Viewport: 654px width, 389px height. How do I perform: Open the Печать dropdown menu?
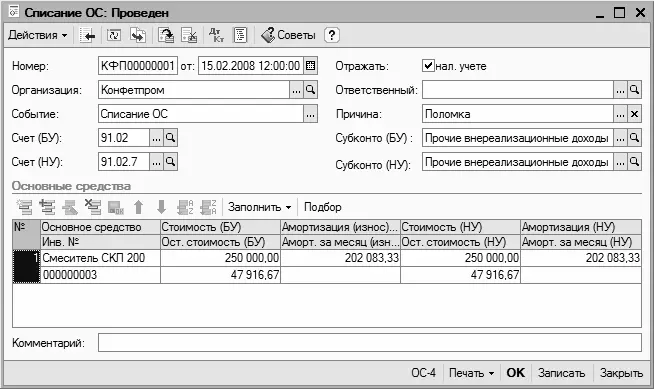coord(471,373)
